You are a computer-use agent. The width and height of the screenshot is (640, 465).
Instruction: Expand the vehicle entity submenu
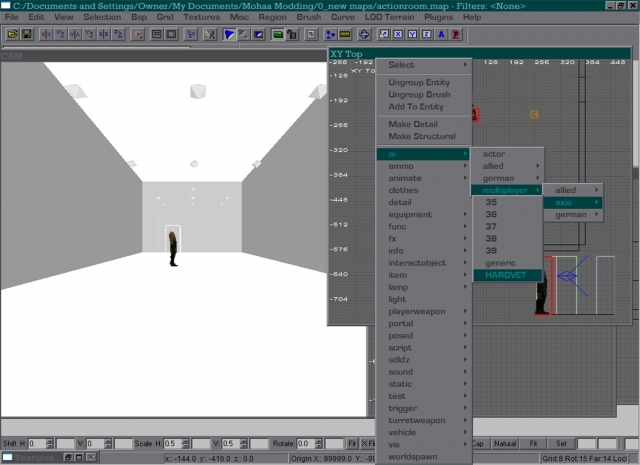pos(424,432)
